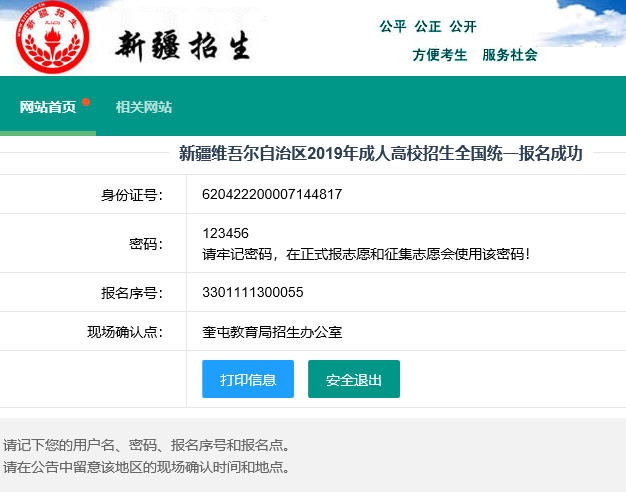Click the 密码 field label
626x501 pixels.
pos(145,243)
